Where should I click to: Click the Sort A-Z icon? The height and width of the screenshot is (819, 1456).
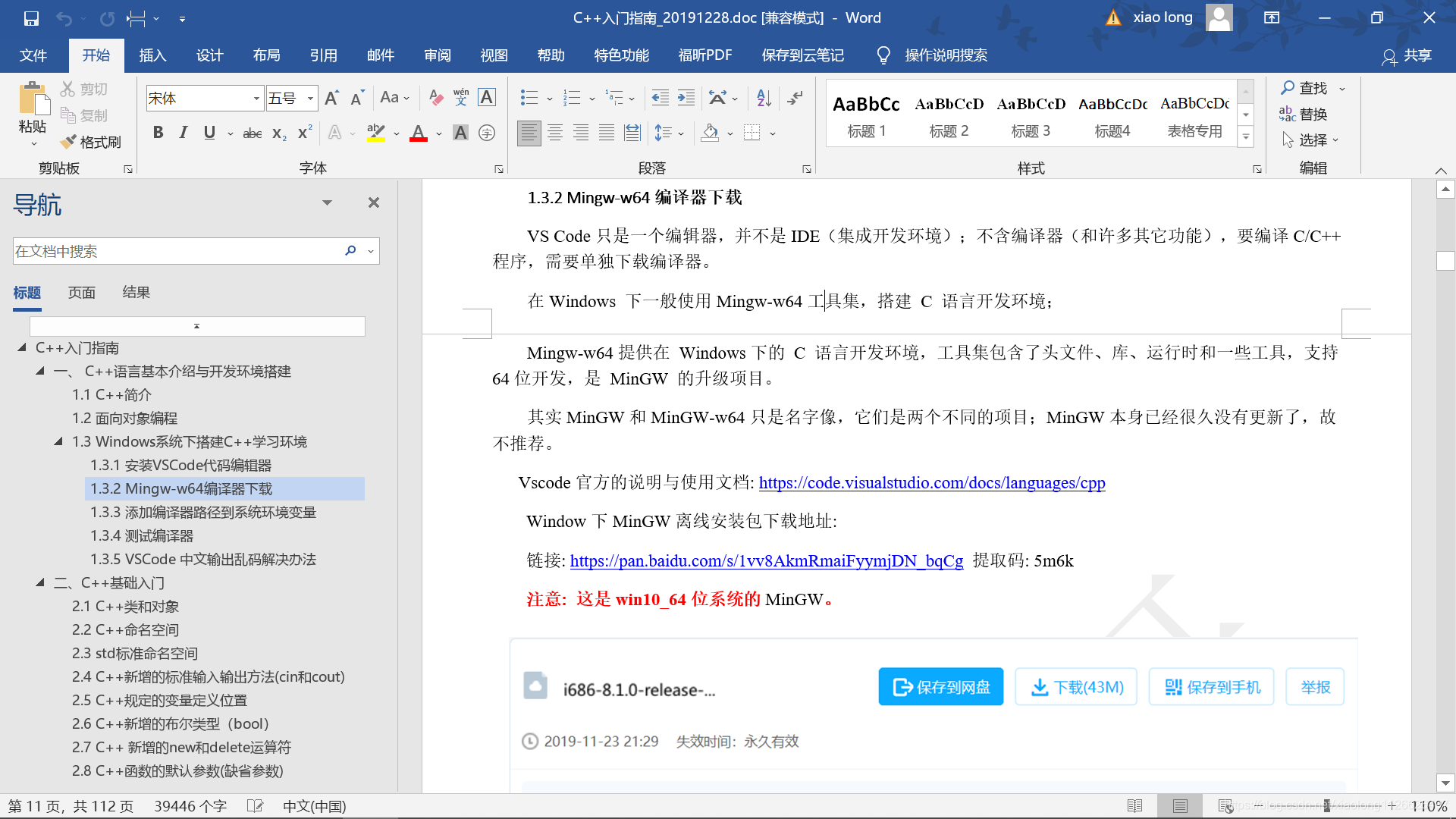(x=764, y=98)
